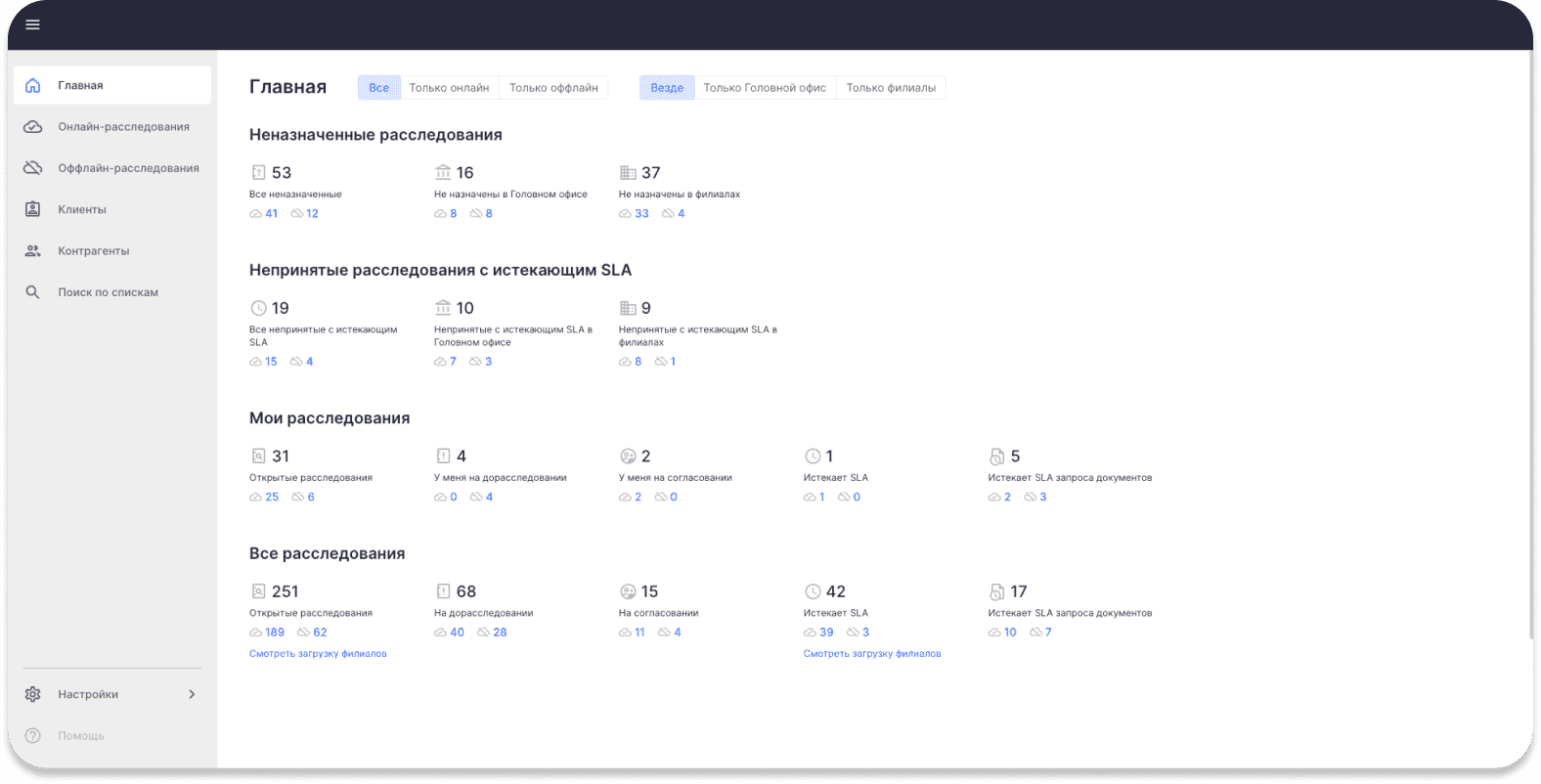Select the Только Головной офис filter
Image resolution: width=1541 pixels, height=784 pixels.
tap(765, 88)
